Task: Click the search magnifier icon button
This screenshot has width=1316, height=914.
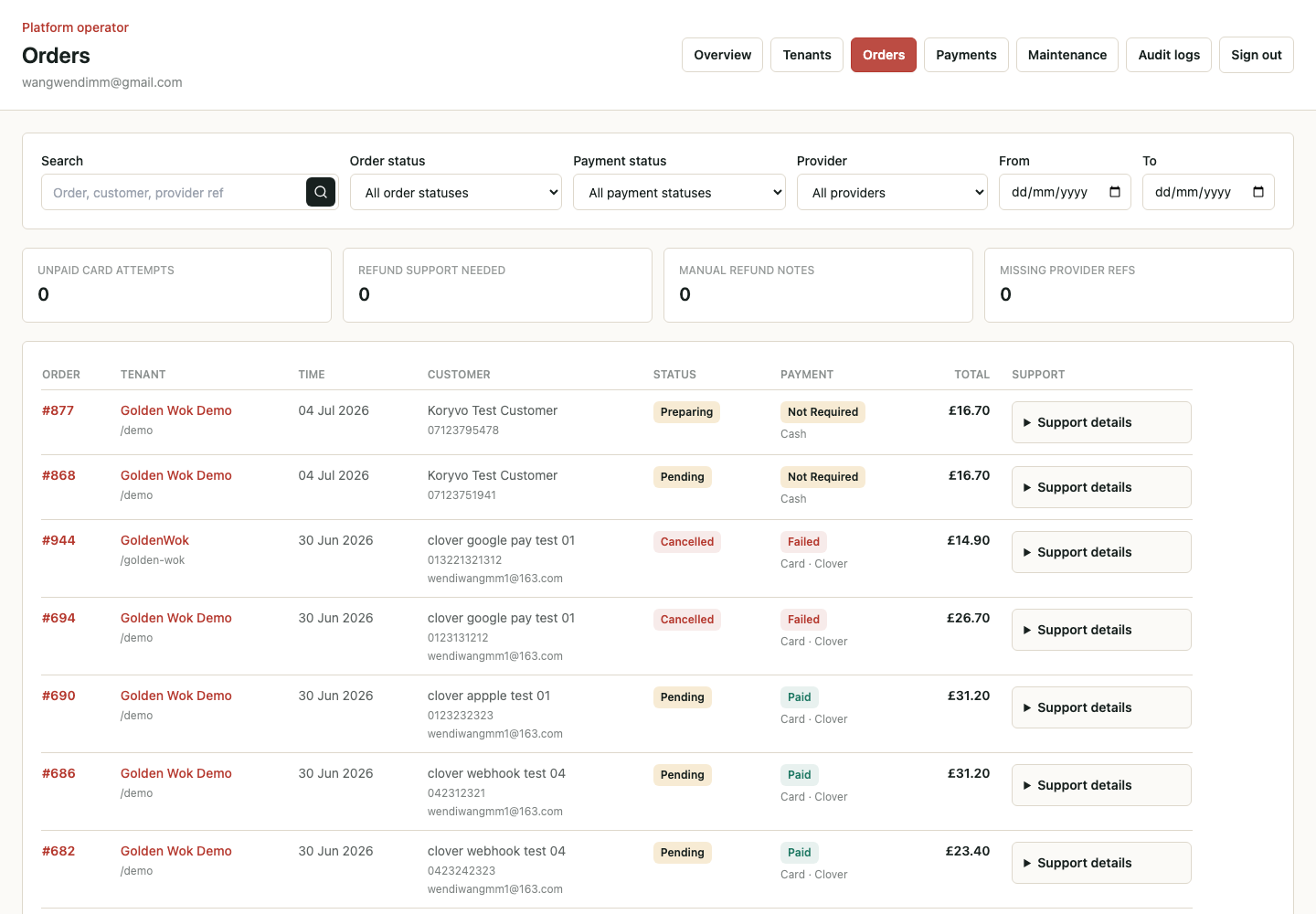Action: click(321, 192)
